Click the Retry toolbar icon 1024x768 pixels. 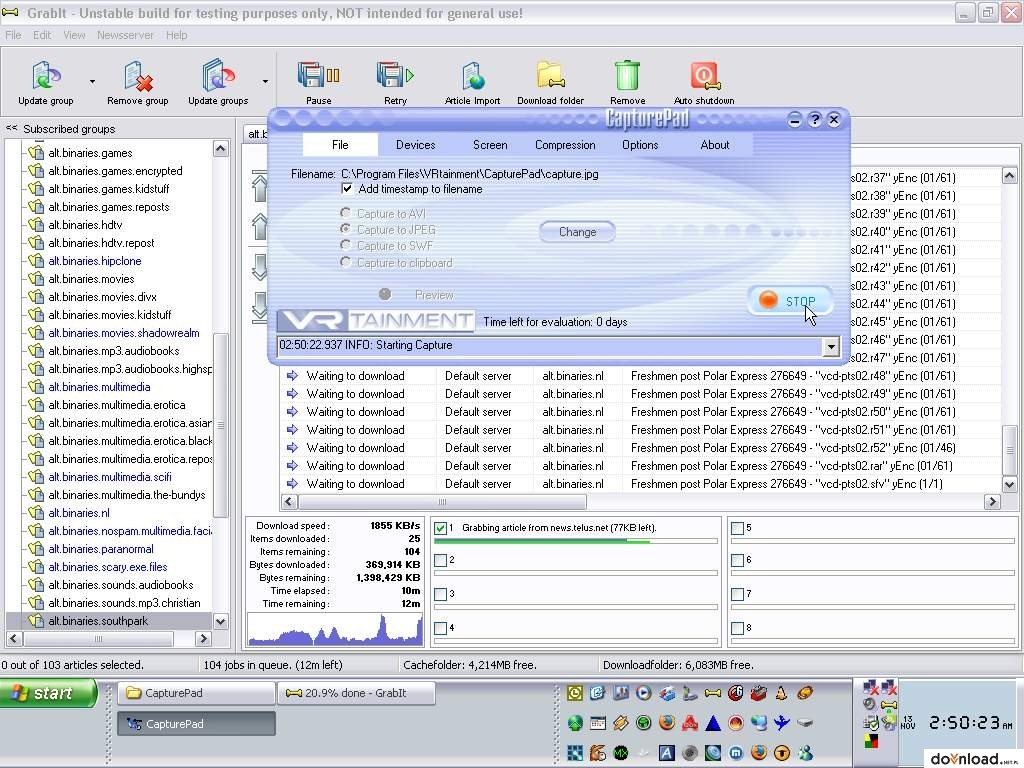(x=395, y=76)
